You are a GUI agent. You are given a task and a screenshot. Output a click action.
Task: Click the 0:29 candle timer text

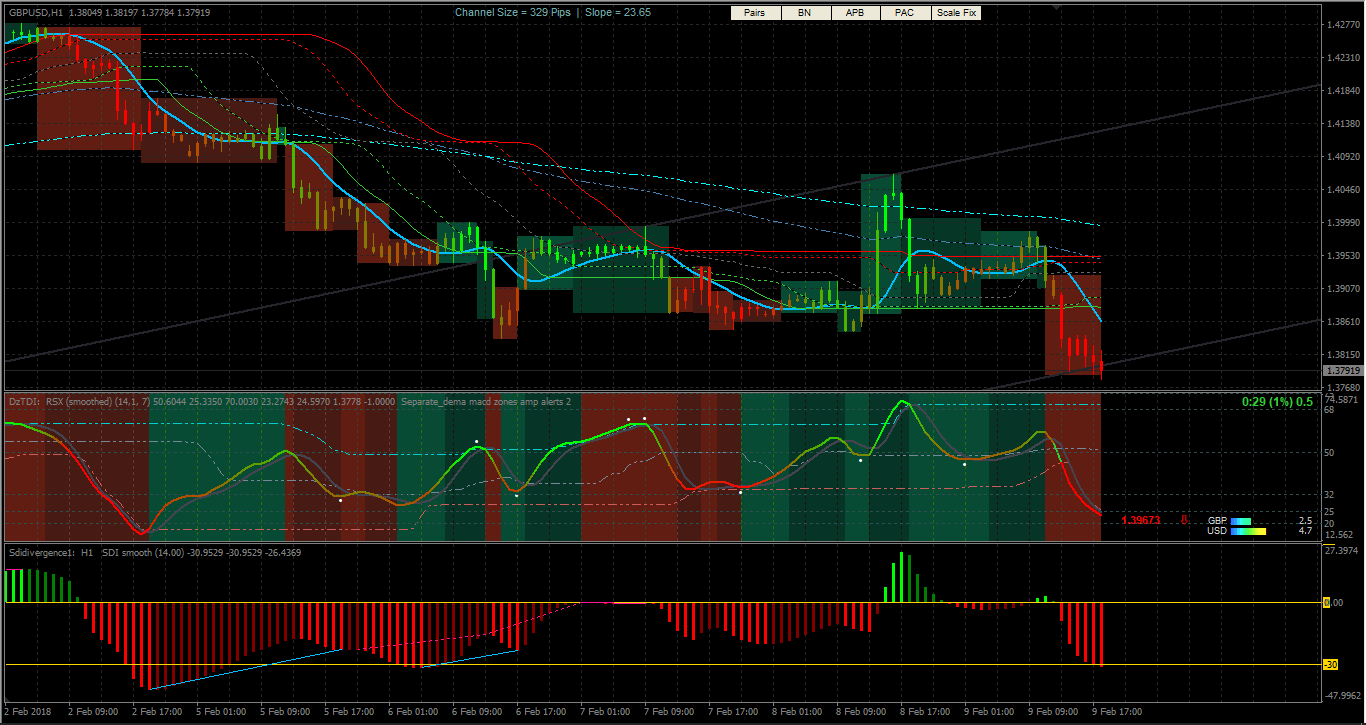click(1277, 401)
